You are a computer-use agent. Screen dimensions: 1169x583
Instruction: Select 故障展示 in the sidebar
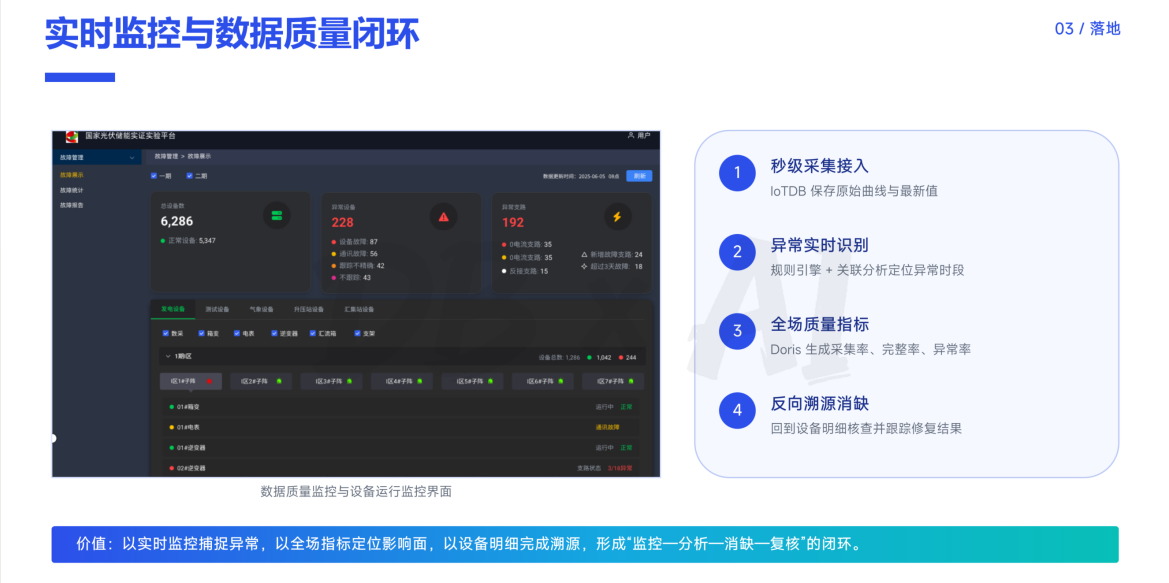click(x=72, y=175)
